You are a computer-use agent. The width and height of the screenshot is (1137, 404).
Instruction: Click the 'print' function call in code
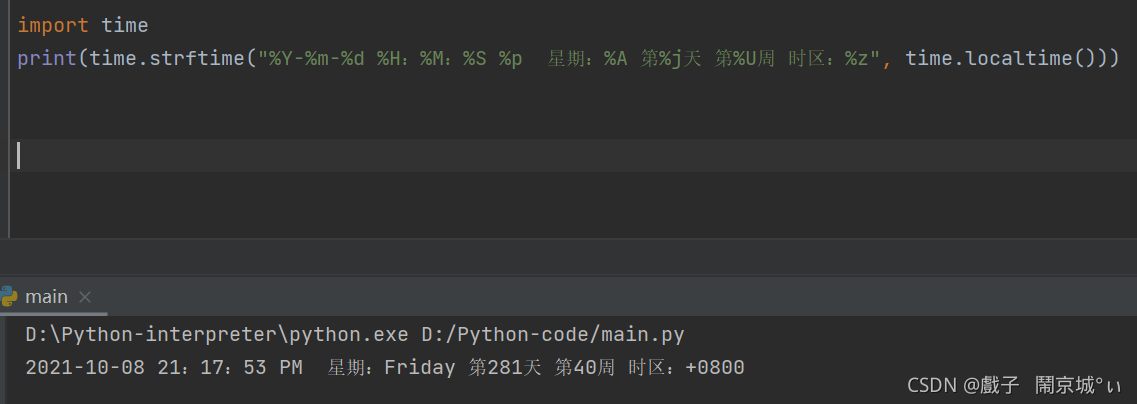coord(47,58)
